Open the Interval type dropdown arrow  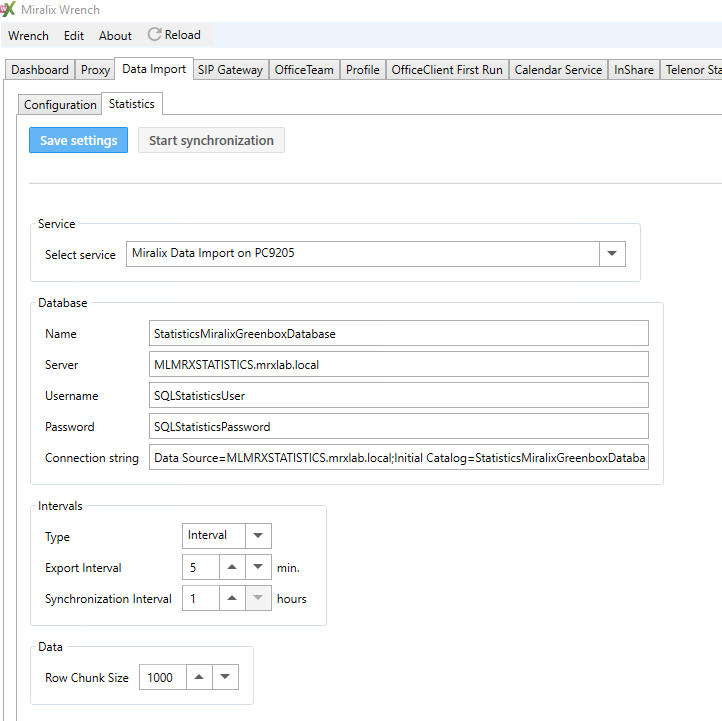[258, 536]
